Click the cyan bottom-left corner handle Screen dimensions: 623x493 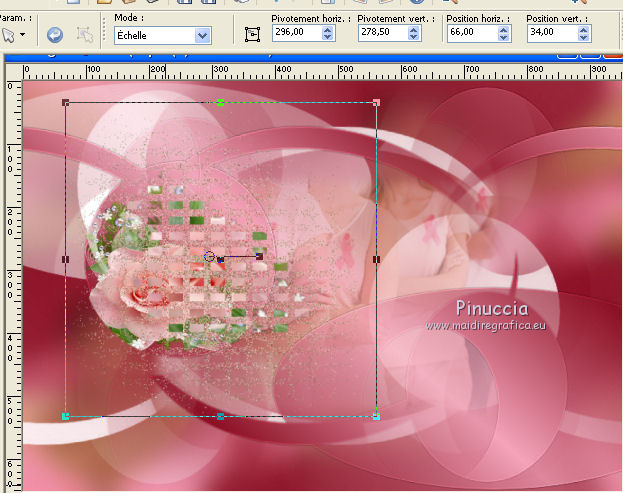click(66, 416)
